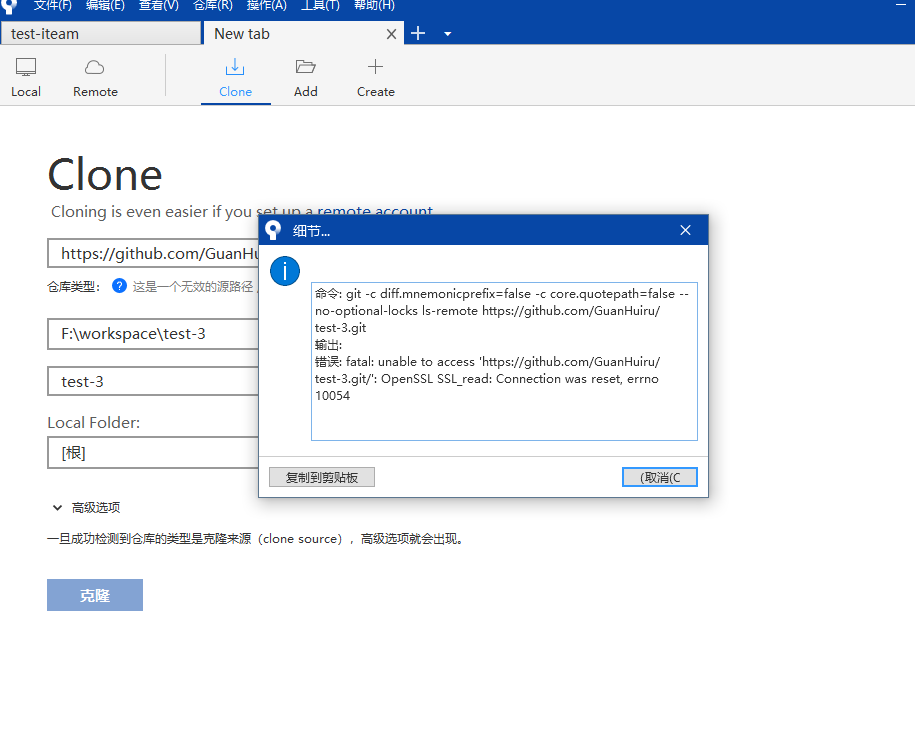Open the Local Folder [根] field
This screenshot has width=915, height=742.
153,453
